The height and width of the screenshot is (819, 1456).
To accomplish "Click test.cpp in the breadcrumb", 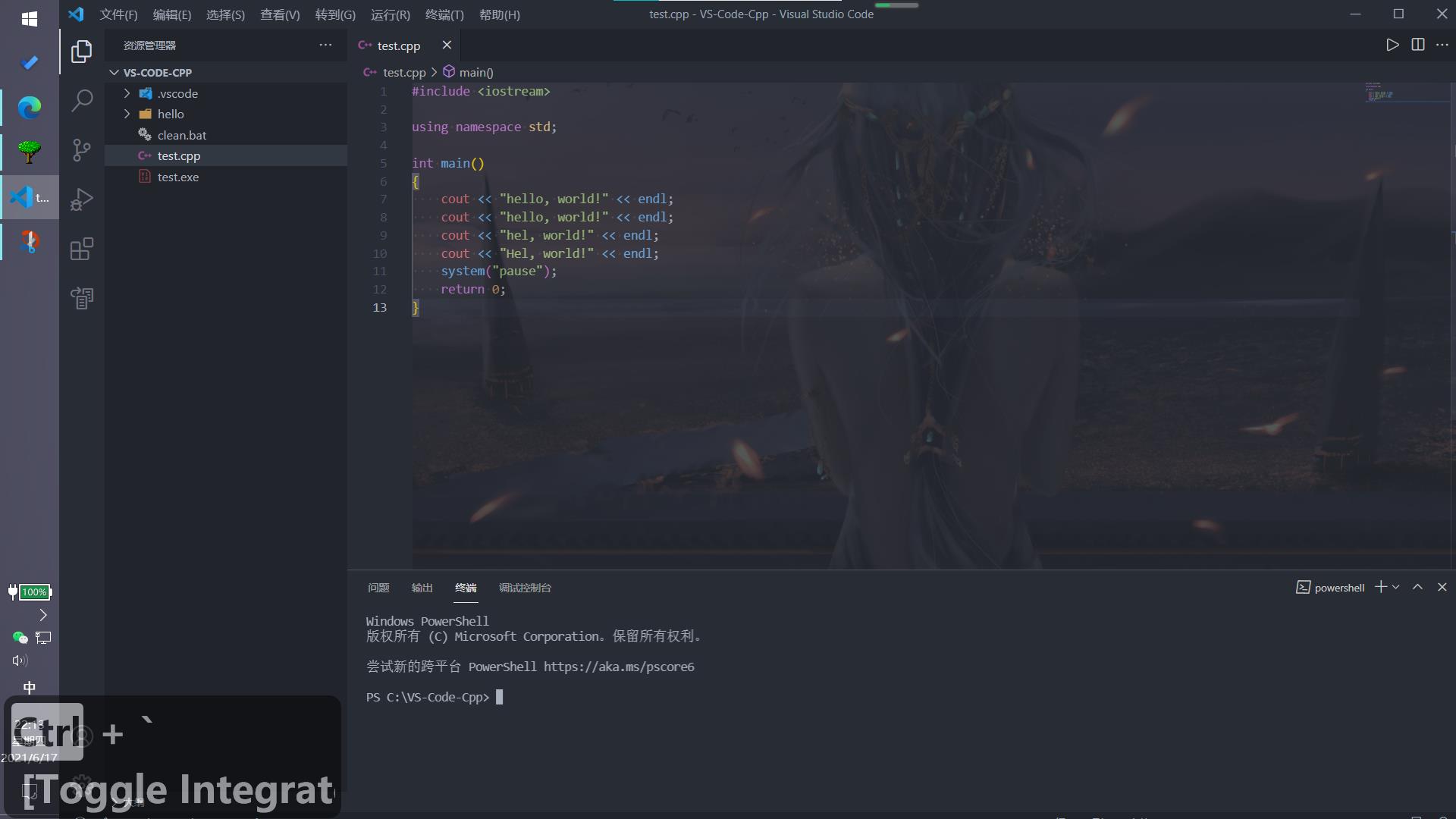I will [404, 72].
